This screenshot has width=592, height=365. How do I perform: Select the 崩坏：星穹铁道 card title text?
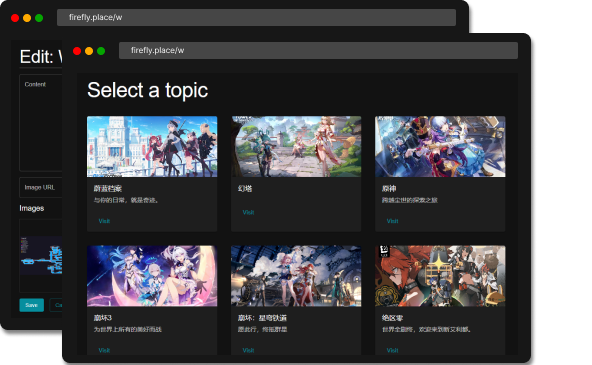coord(262,318)
